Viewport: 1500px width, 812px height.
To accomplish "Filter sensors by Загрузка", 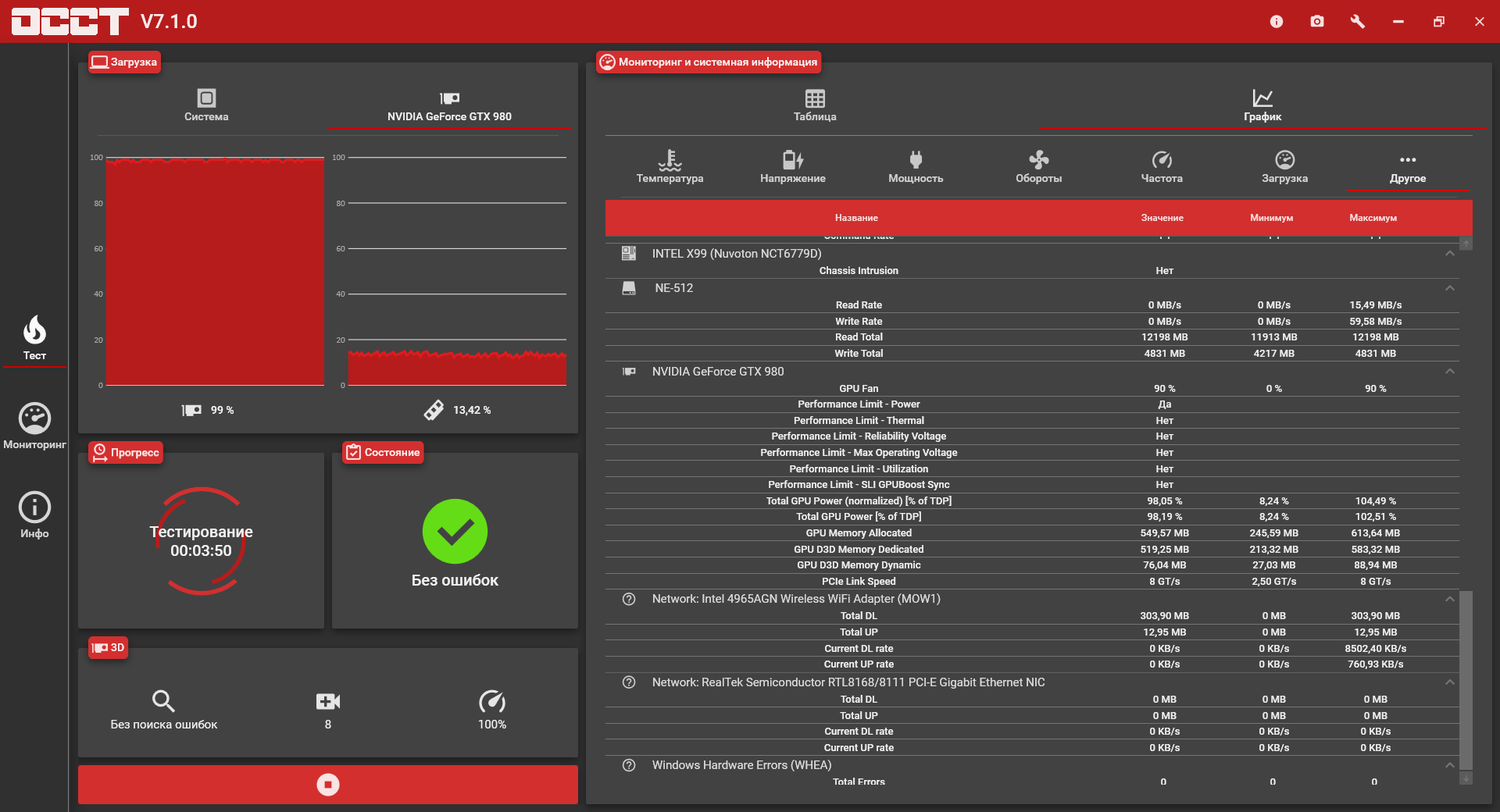I will (x=1284, y=168).
